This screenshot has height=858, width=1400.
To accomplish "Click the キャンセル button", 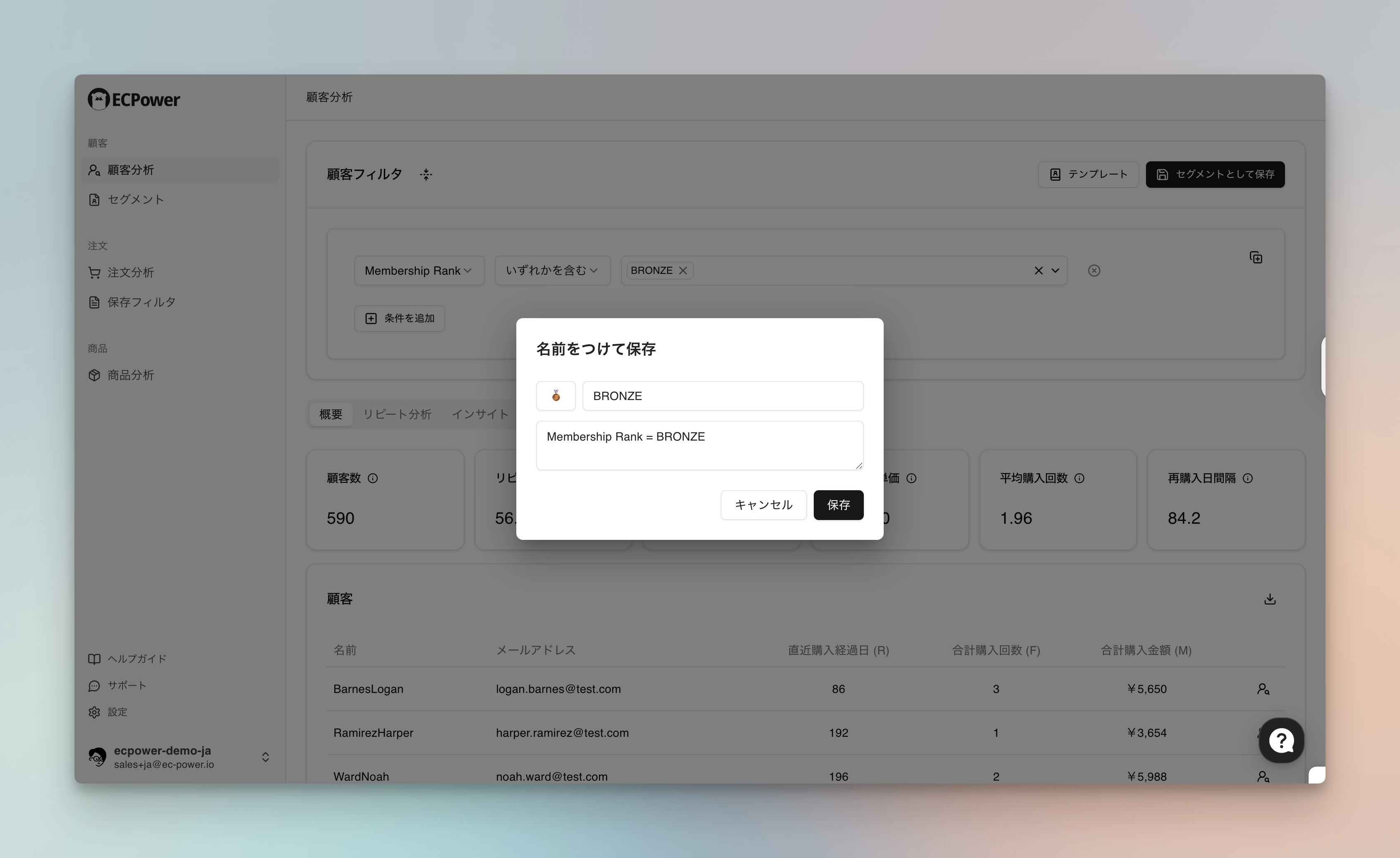I will click(763, 505).
